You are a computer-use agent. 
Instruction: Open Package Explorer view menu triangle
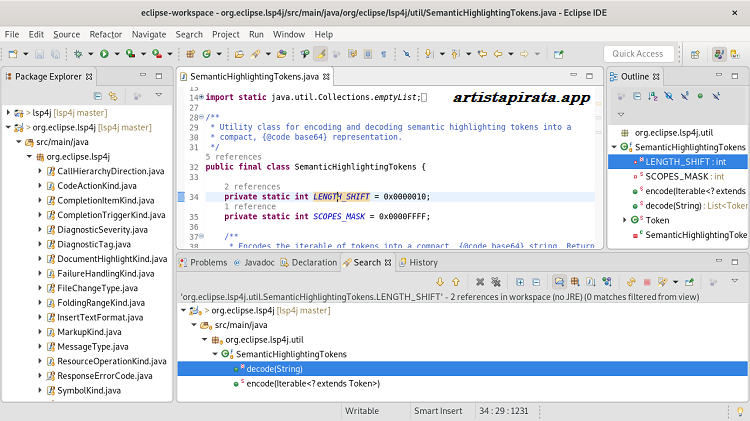pos(159,95)
